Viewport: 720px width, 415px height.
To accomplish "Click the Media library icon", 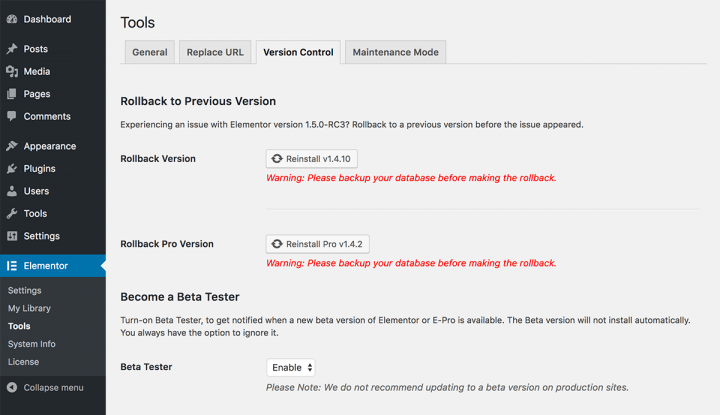I will coord(12,72).
